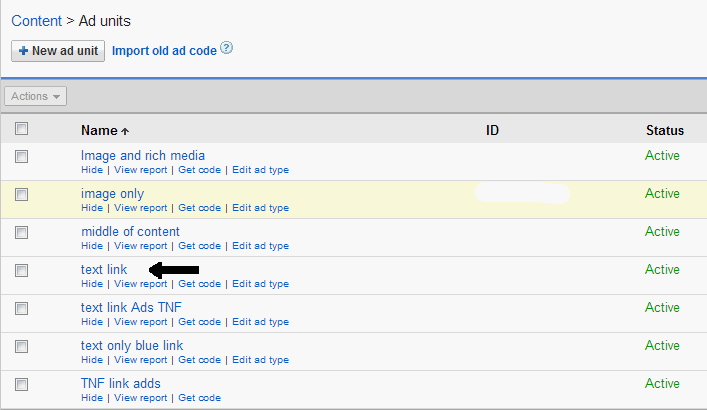Image resolution: width=707 pixels, height=410 pixels.
Task: Hide the image only ad unit
Action: pyautogui.click(x=92, y=208)
